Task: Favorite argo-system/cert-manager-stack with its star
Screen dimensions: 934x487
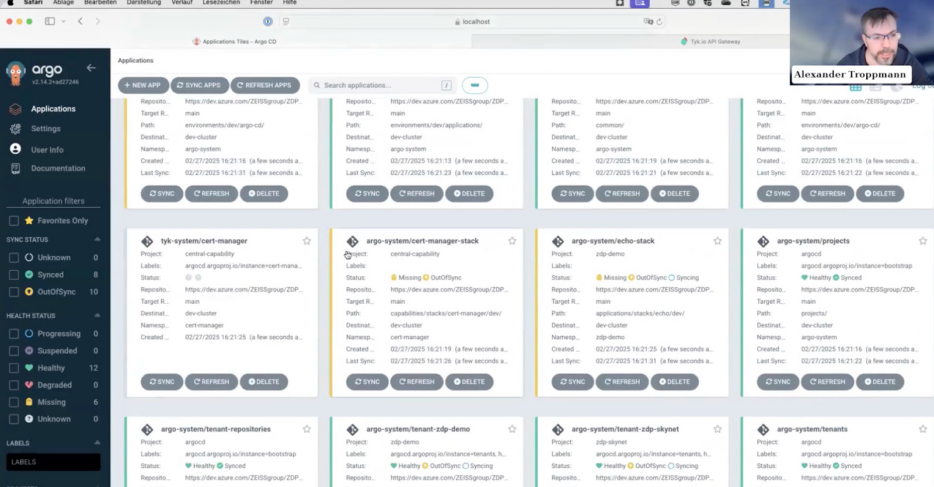Action: 512,241
